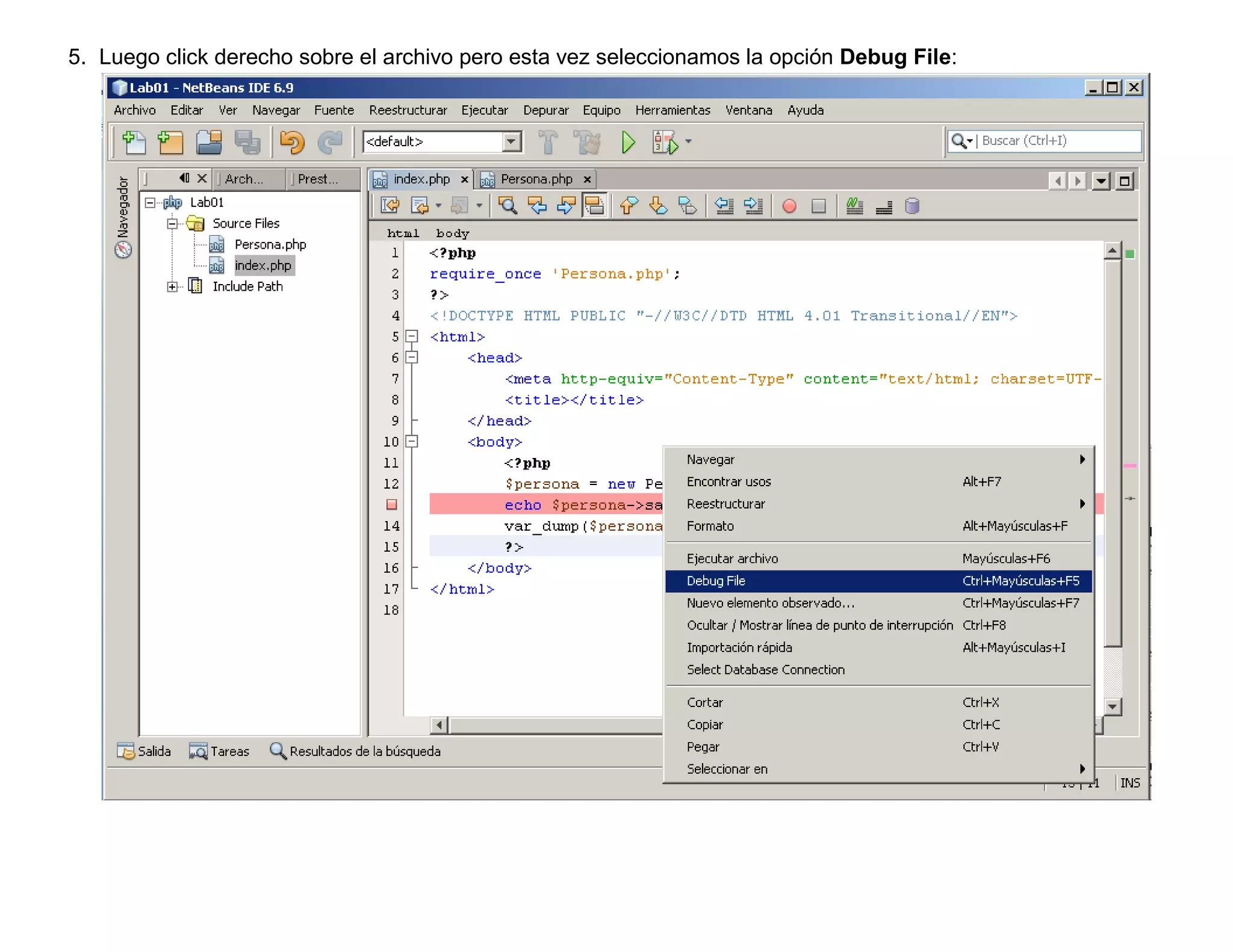The width and height of the screenshot is (1233, 952).
Task: Collapse the head code fold on line 6
Action: [x=412, y=357]
